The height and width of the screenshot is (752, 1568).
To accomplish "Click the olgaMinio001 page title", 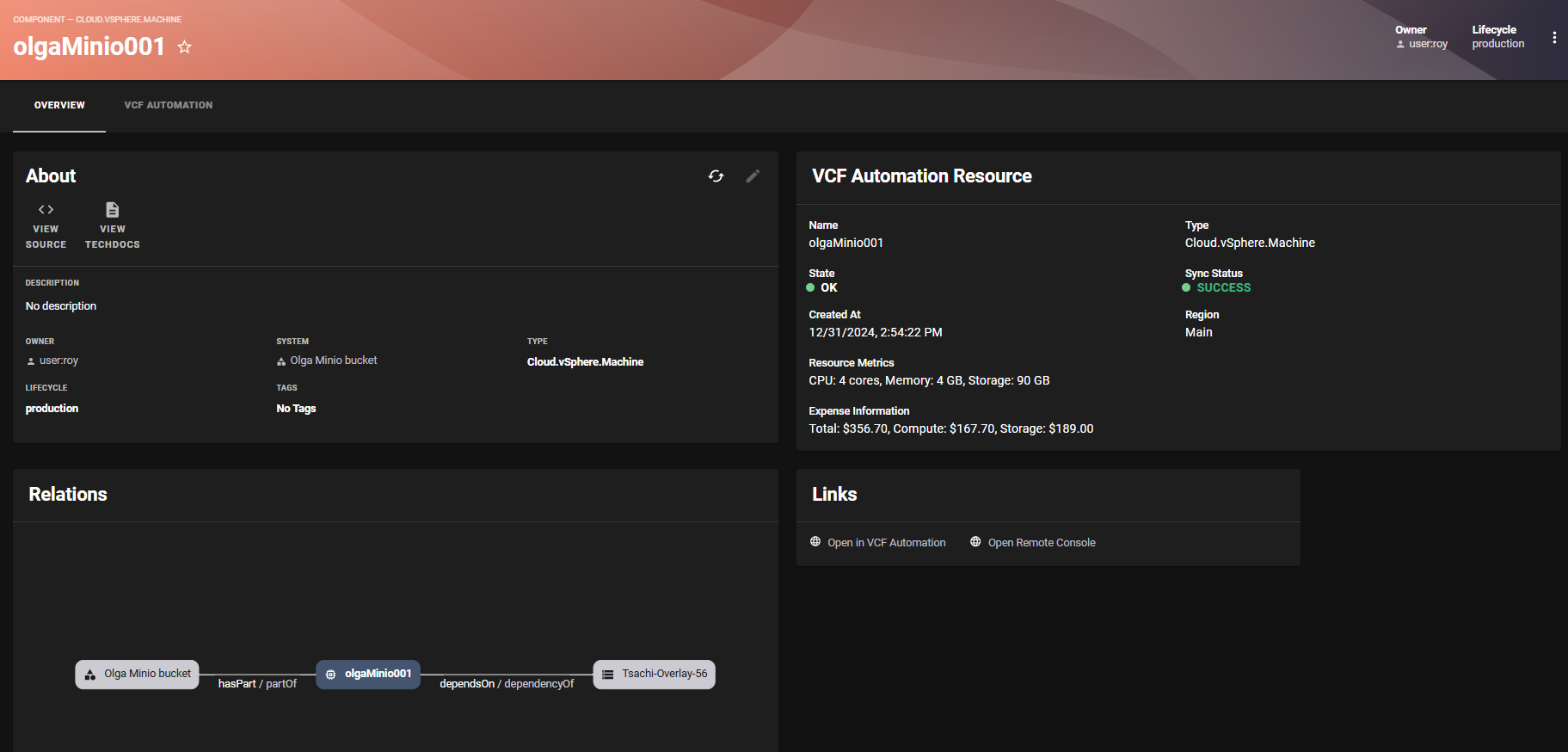I will (89, 46).
